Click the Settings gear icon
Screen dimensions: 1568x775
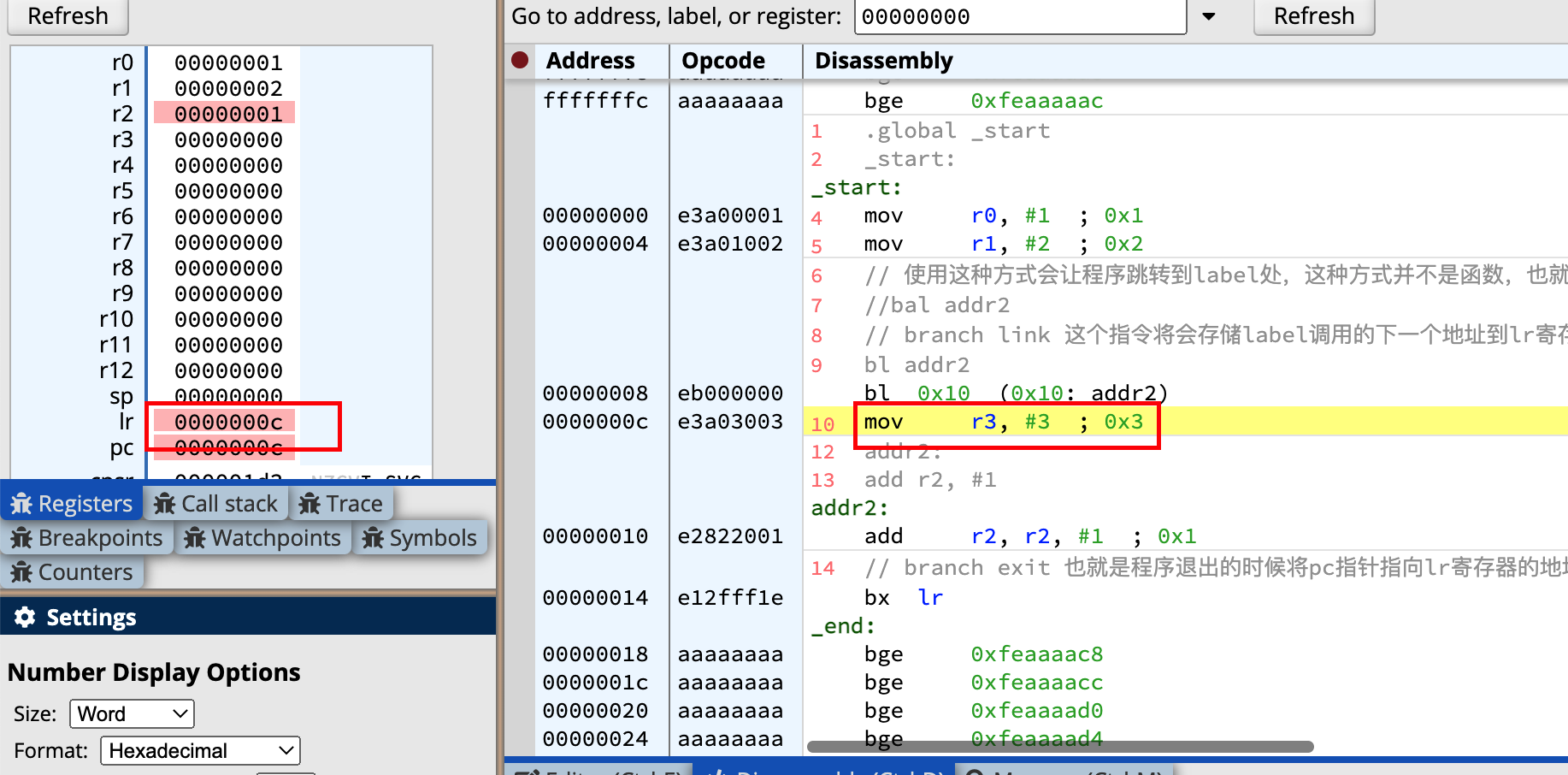25,617
